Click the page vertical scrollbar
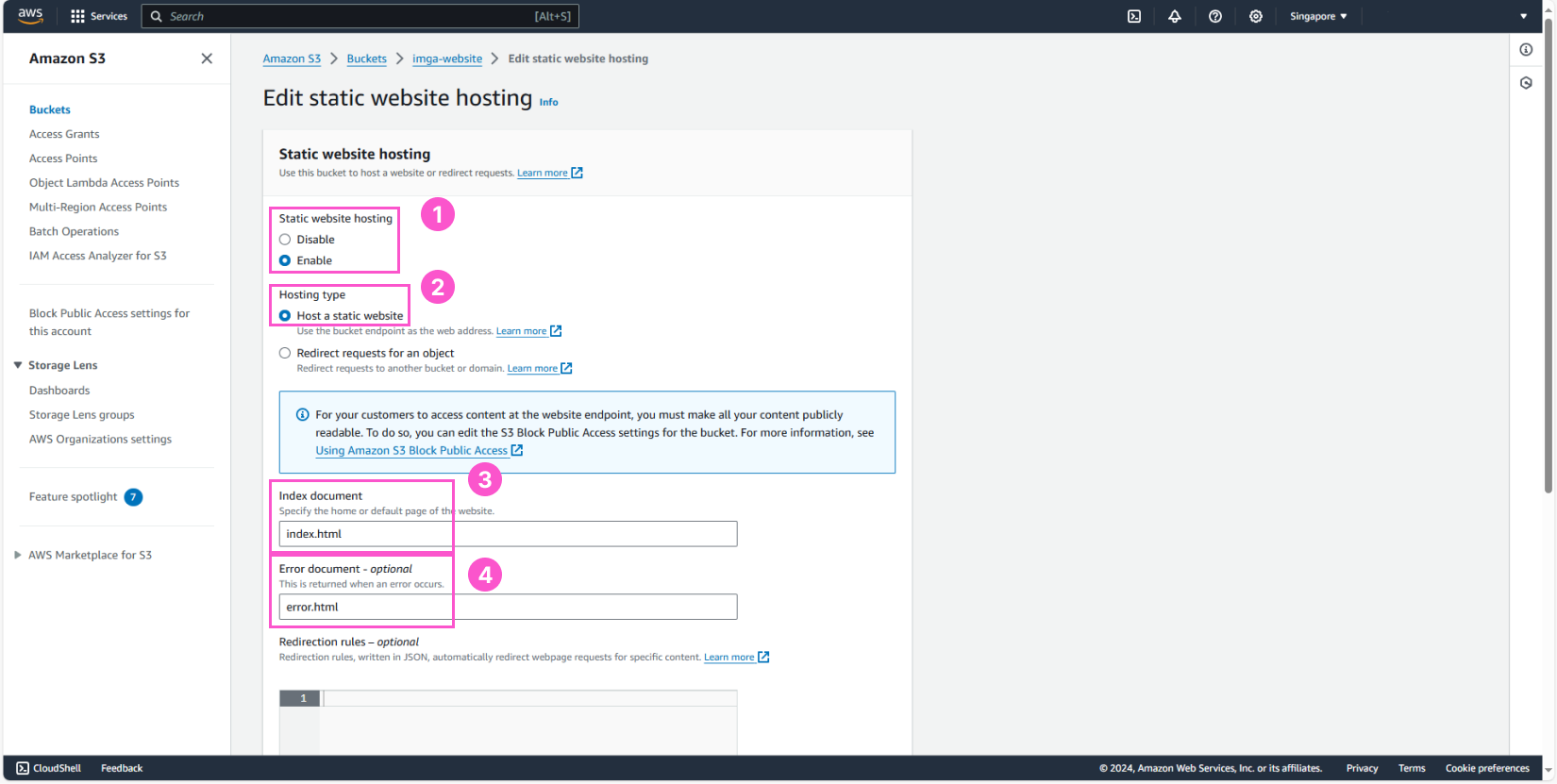 click(1549, 255)
